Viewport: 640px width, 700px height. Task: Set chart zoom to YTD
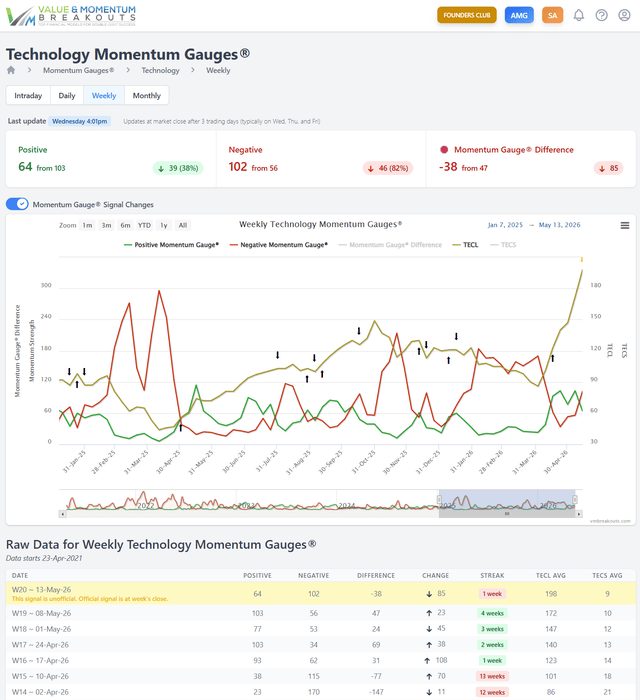(x=144, y=225)
